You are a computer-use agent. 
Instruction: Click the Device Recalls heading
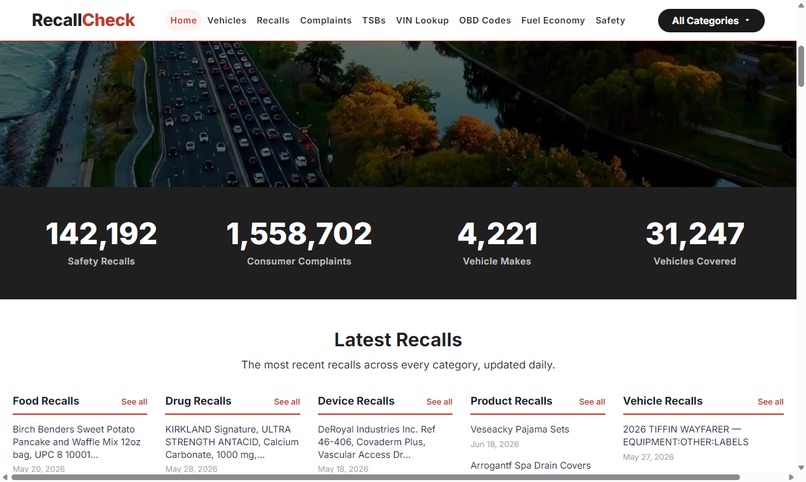(356, 401)
